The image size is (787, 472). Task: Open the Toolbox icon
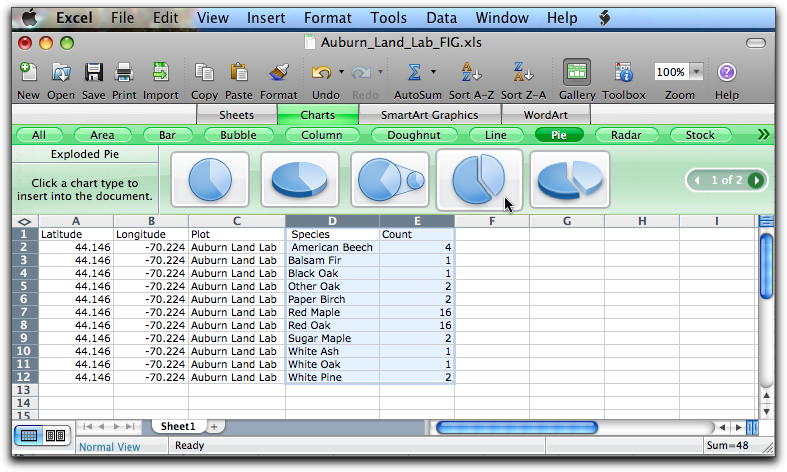(x=624, y=73)
